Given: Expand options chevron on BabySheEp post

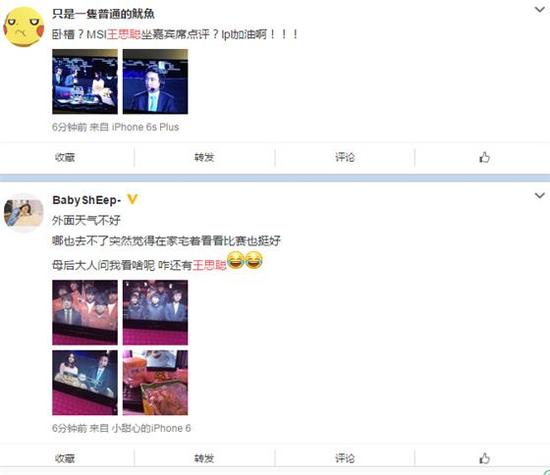Looking at the screenshot, I should pyautogui.click(x=539, y=195).
